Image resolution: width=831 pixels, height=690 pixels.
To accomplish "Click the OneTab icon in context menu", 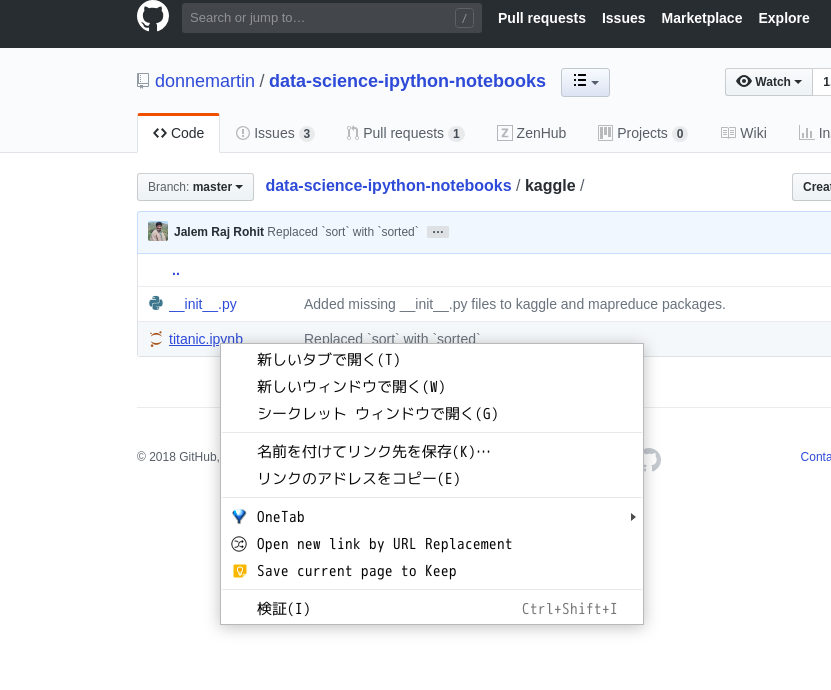I will 239,517.
